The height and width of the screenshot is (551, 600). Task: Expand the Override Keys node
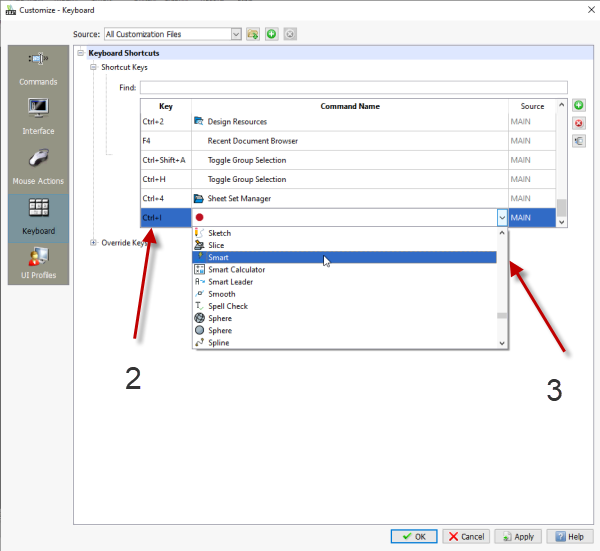pos(93,243)
